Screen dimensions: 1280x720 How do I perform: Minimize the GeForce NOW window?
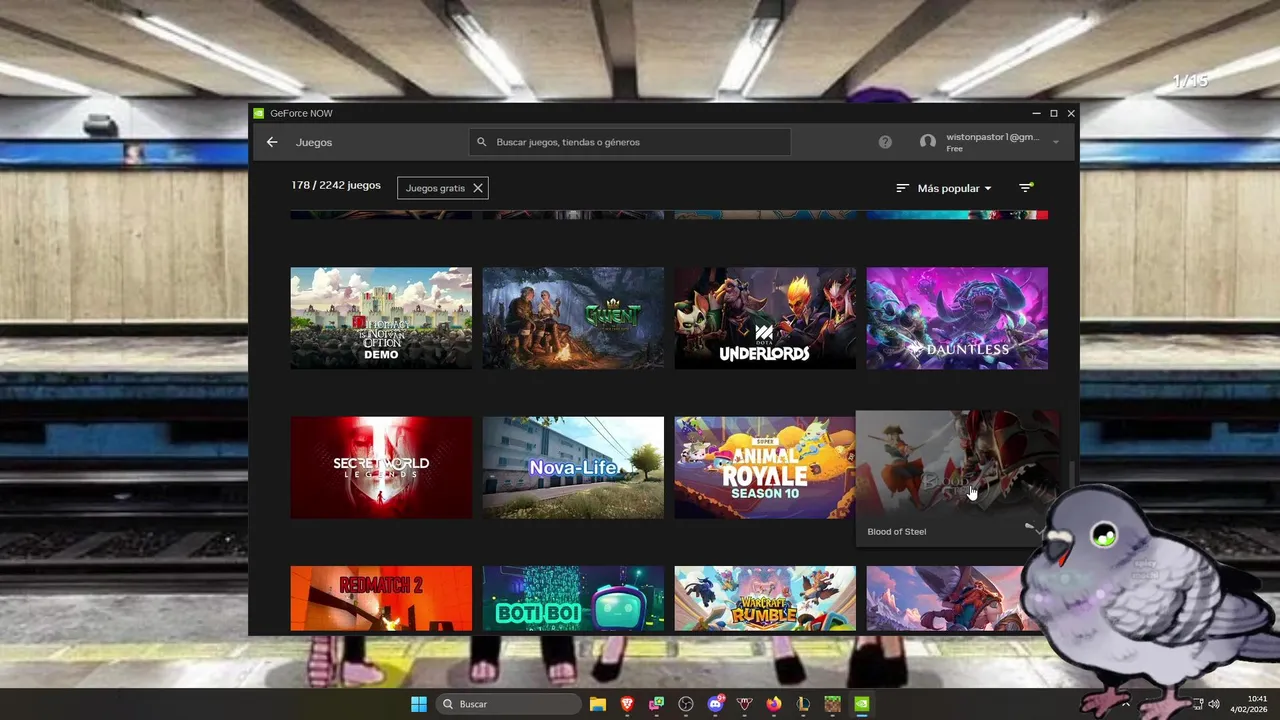[x=1037, y=113]
